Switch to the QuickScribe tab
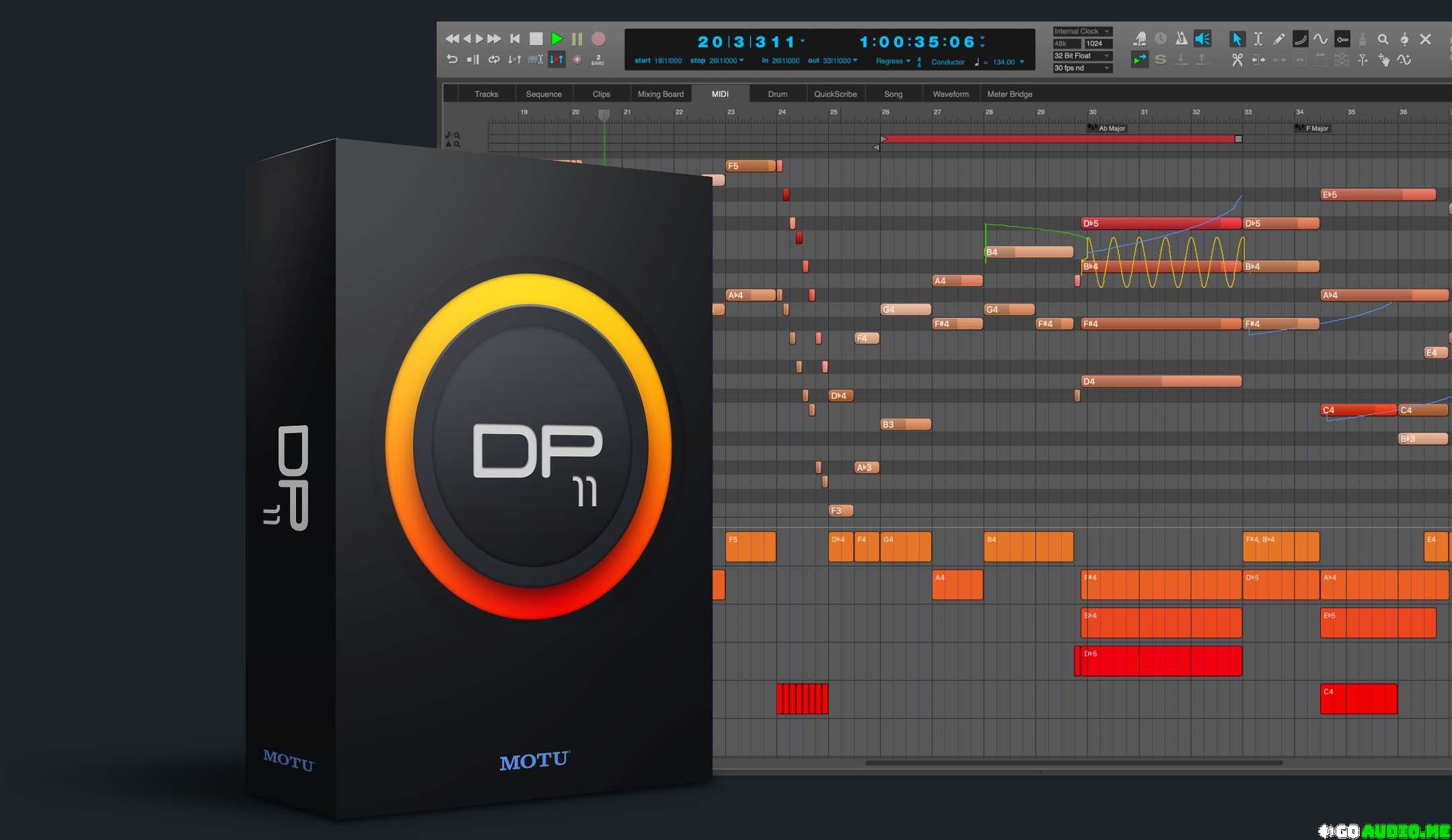 click(x=835, y=94)
